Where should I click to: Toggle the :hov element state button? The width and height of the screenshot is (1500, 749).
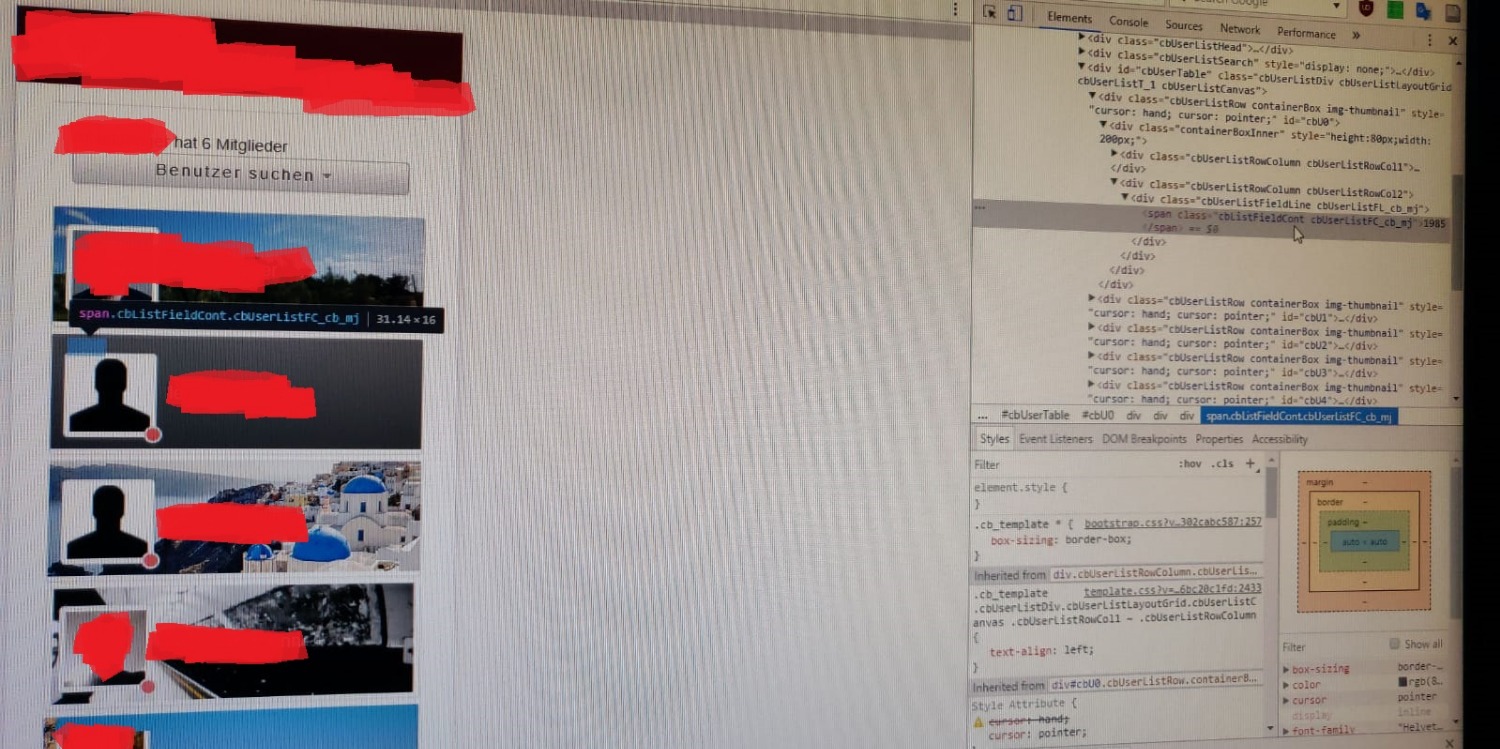(x=1189, y=464)
